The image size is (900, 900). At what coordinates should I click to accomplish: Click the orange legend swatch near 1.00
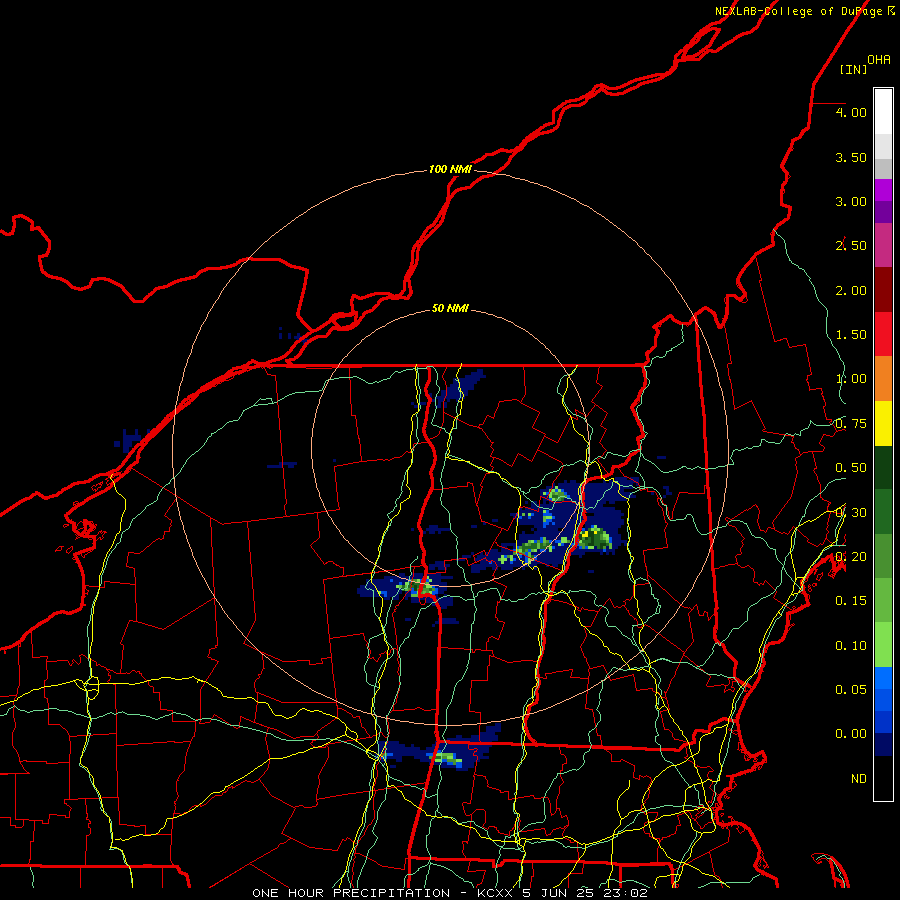[x=883, y=379]
